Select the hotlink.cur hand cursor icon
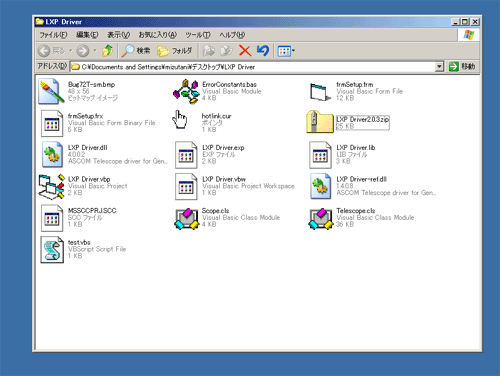This screenshot has width=500, height=376. [x=180, y=120]
